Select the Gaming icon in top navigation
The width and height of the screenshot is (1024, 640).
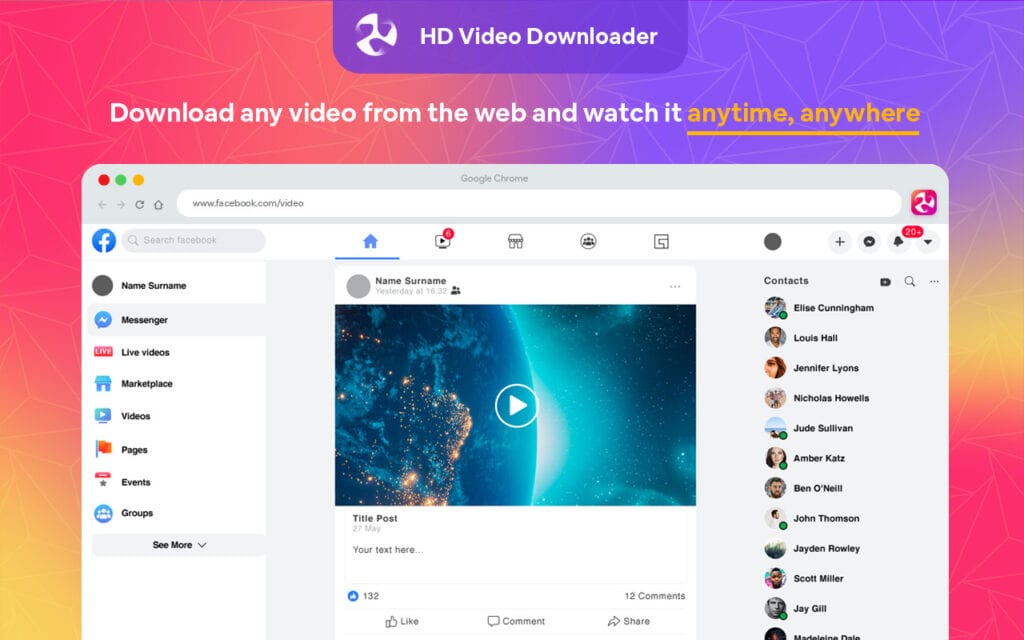point(661,241)
